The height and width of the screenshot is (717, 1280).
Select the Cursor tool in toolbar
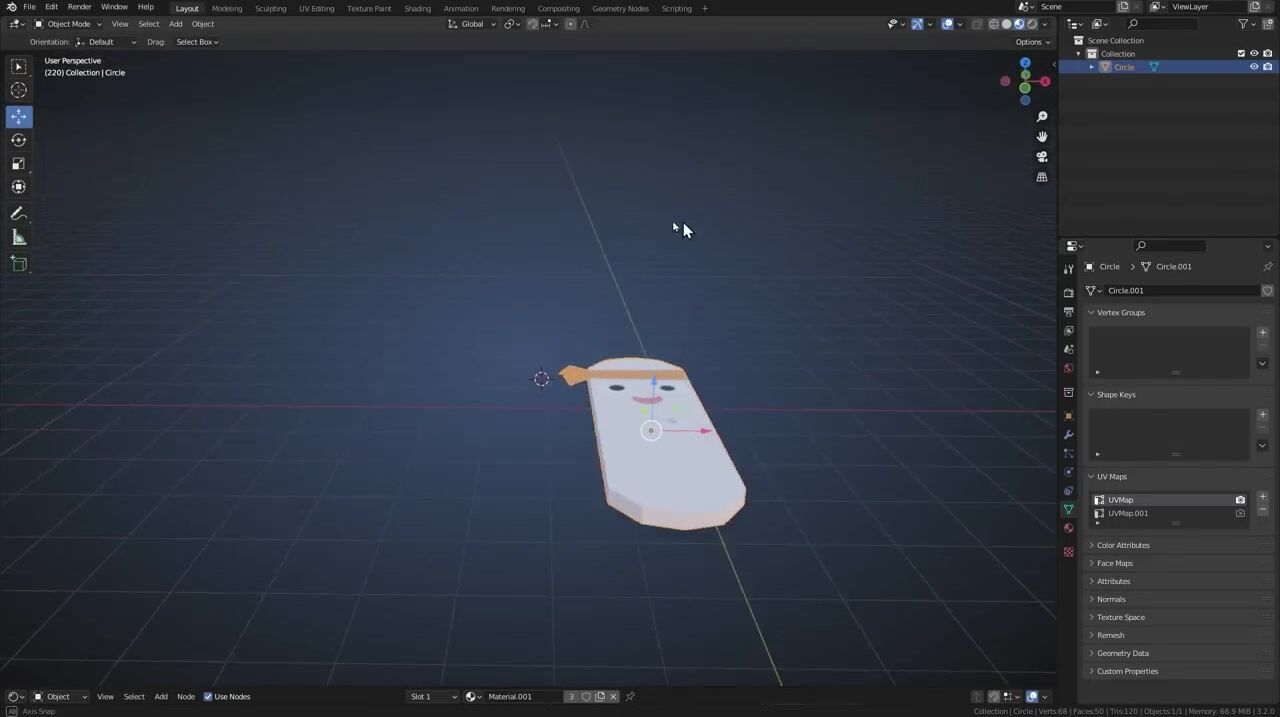pyautogui.click(x=18, y=90)
